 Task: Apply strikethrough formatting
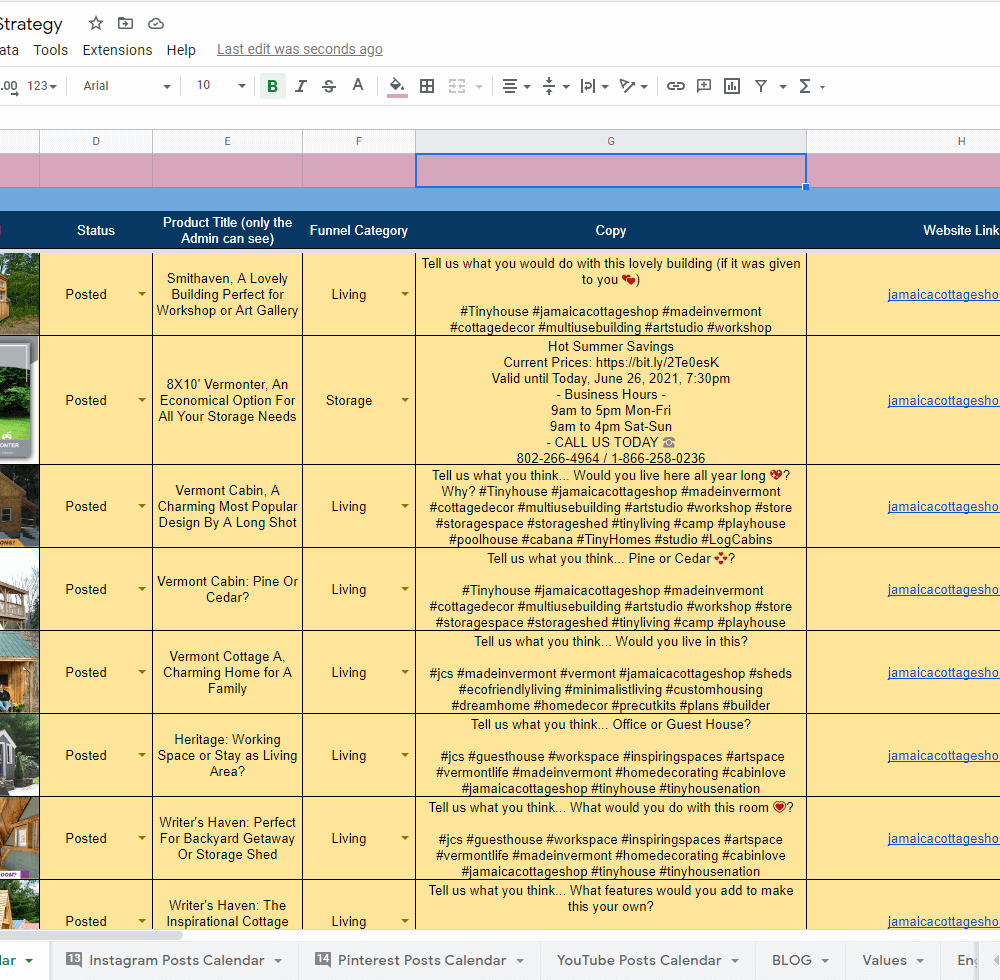[329, 86]
